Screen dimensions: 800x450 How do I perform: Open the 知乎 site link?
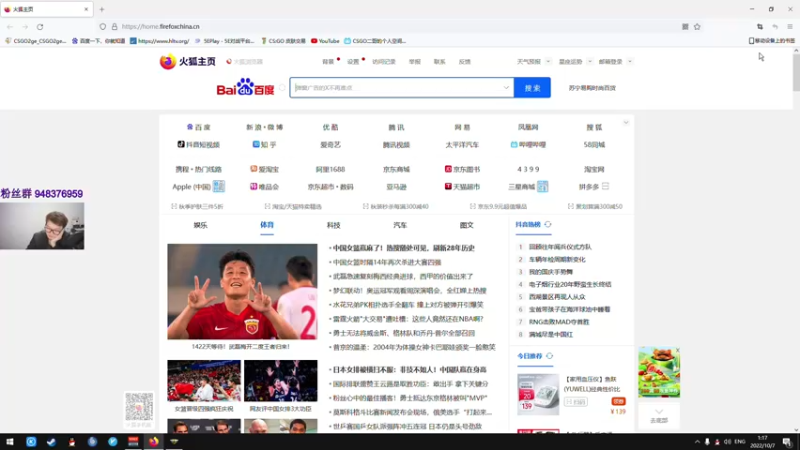point(264,145)
